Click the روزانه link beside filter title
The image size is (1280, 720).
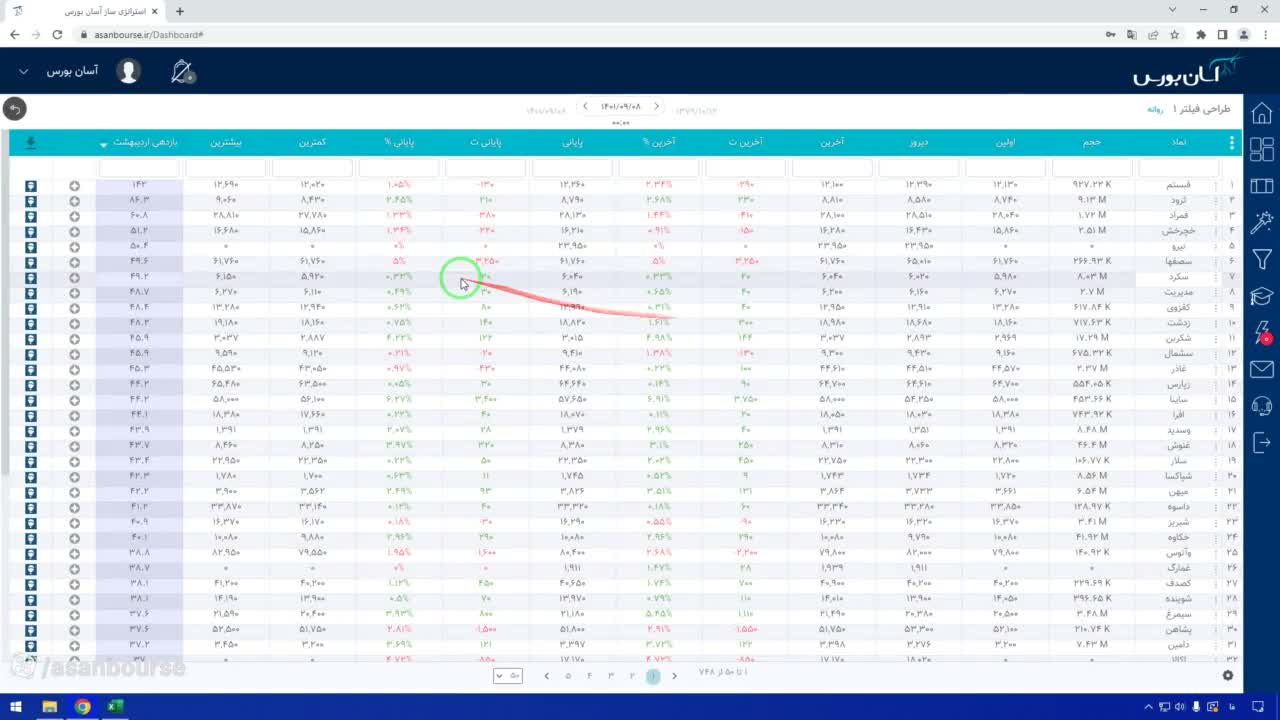[1154, 109]
